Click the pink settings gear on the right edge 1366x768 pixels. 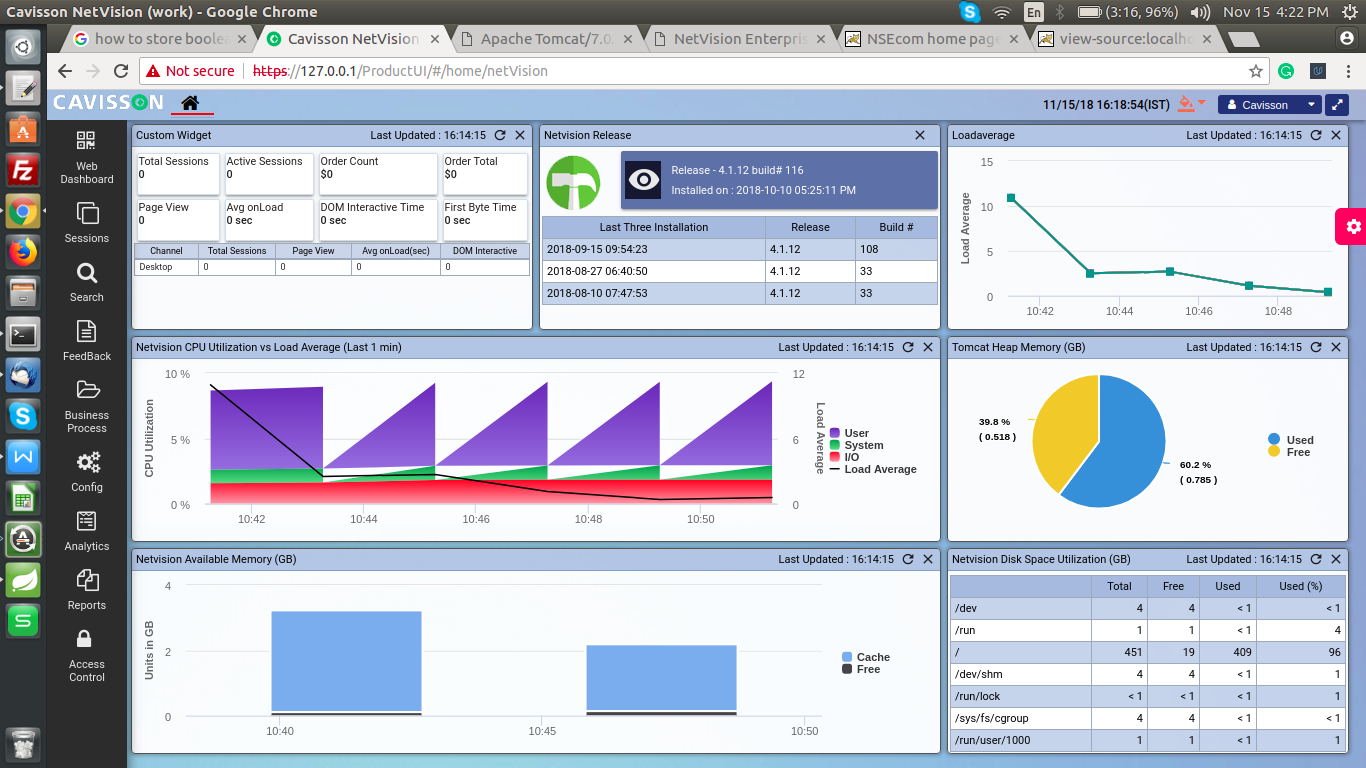[1352, 227]
